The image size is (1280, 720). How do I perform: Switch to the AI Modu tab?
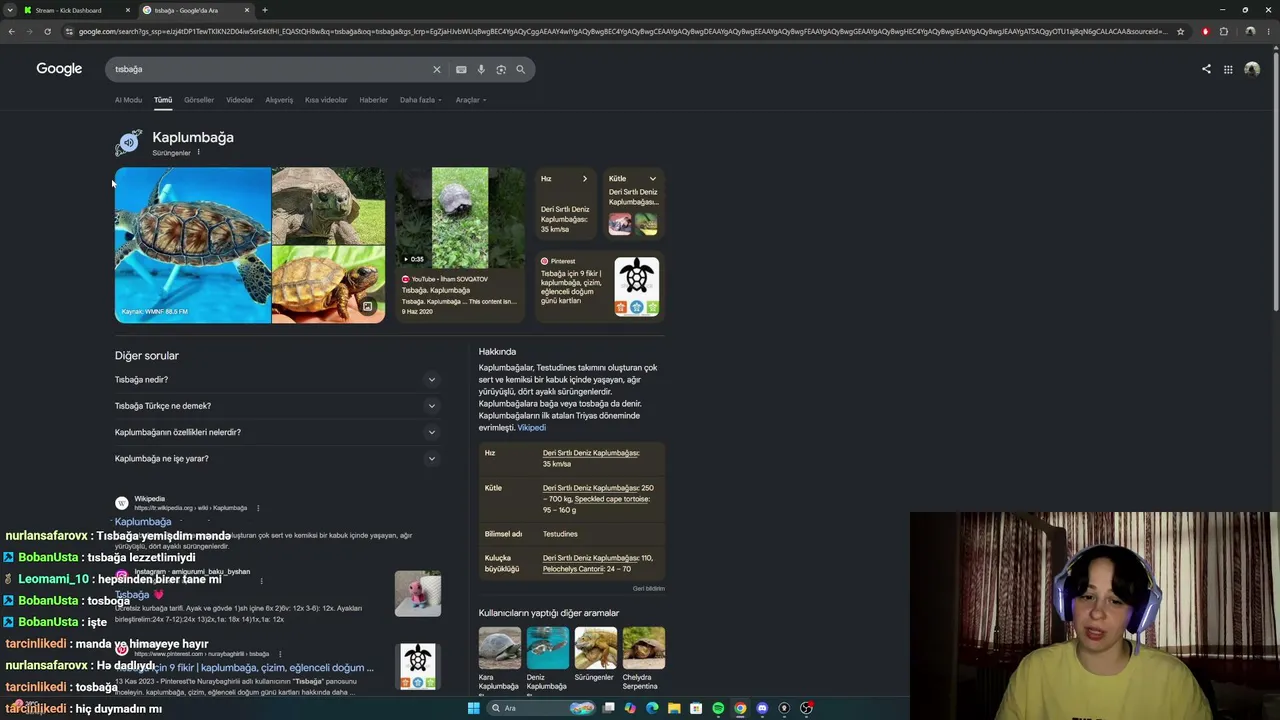pos(128,100)
